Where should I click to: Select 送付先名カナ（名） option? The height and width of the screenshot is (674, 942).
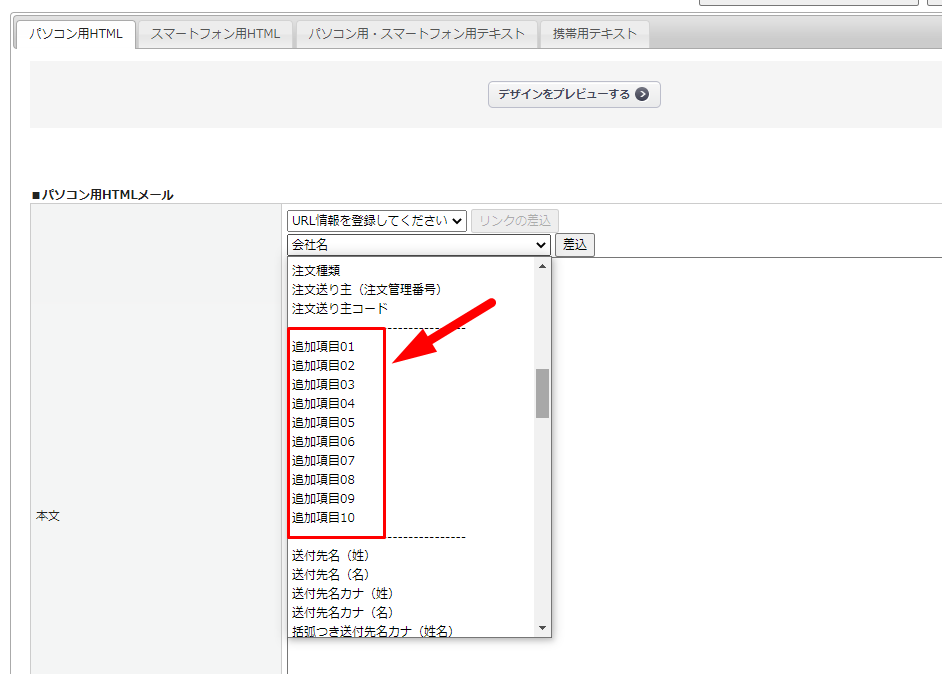411,613
